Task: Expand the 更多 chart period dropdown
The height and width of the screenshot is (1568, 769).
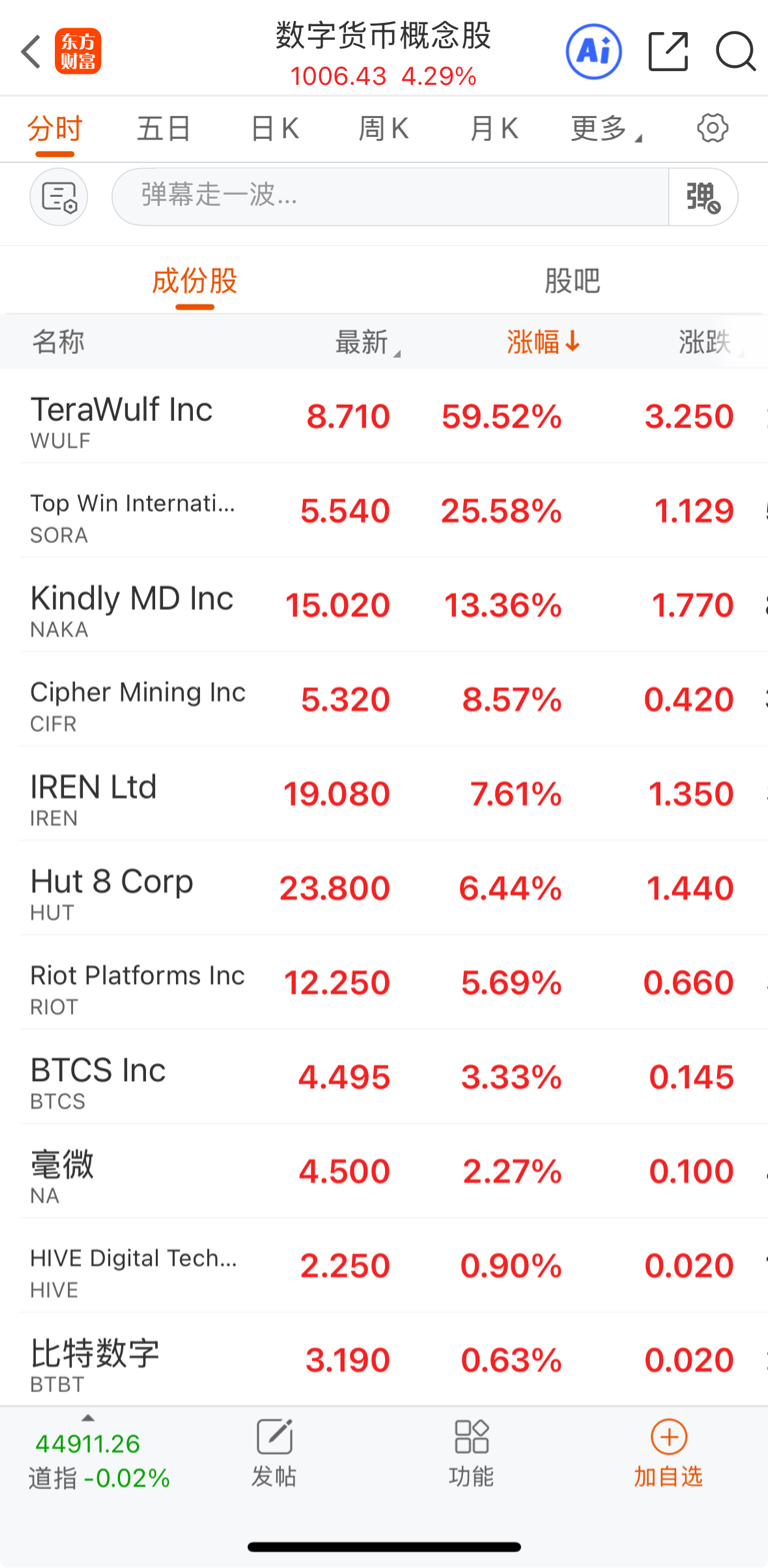Action: pos(606,129)
